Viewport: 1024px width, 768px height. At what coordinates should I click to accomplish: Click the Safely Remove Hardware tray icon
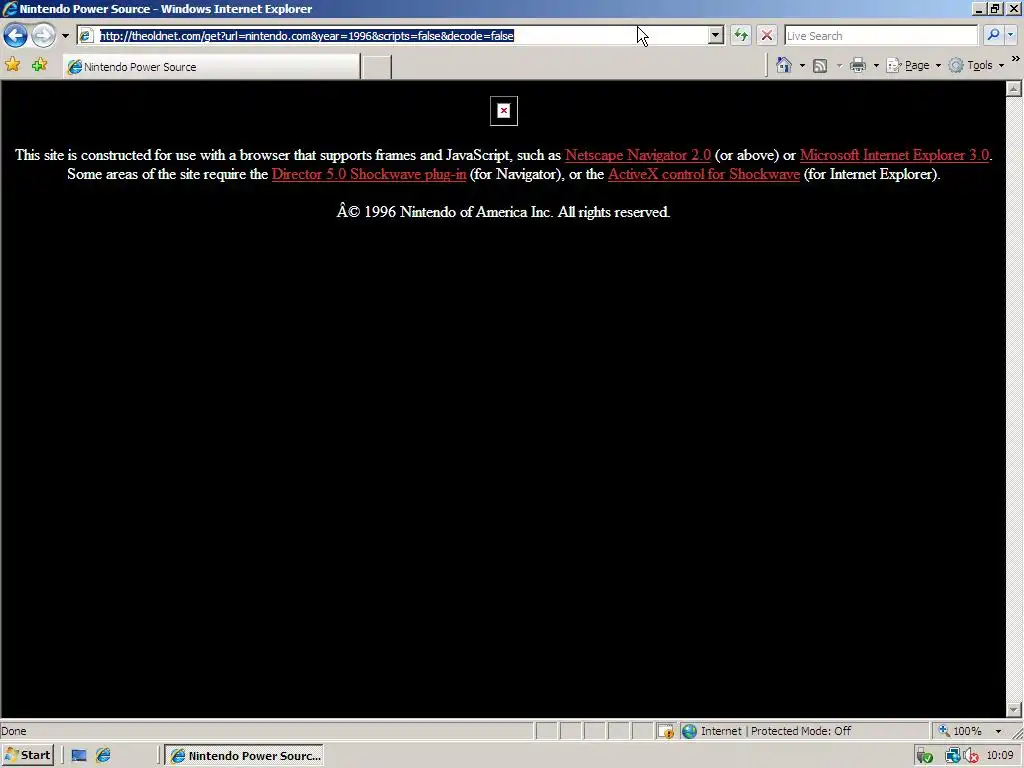924,756
